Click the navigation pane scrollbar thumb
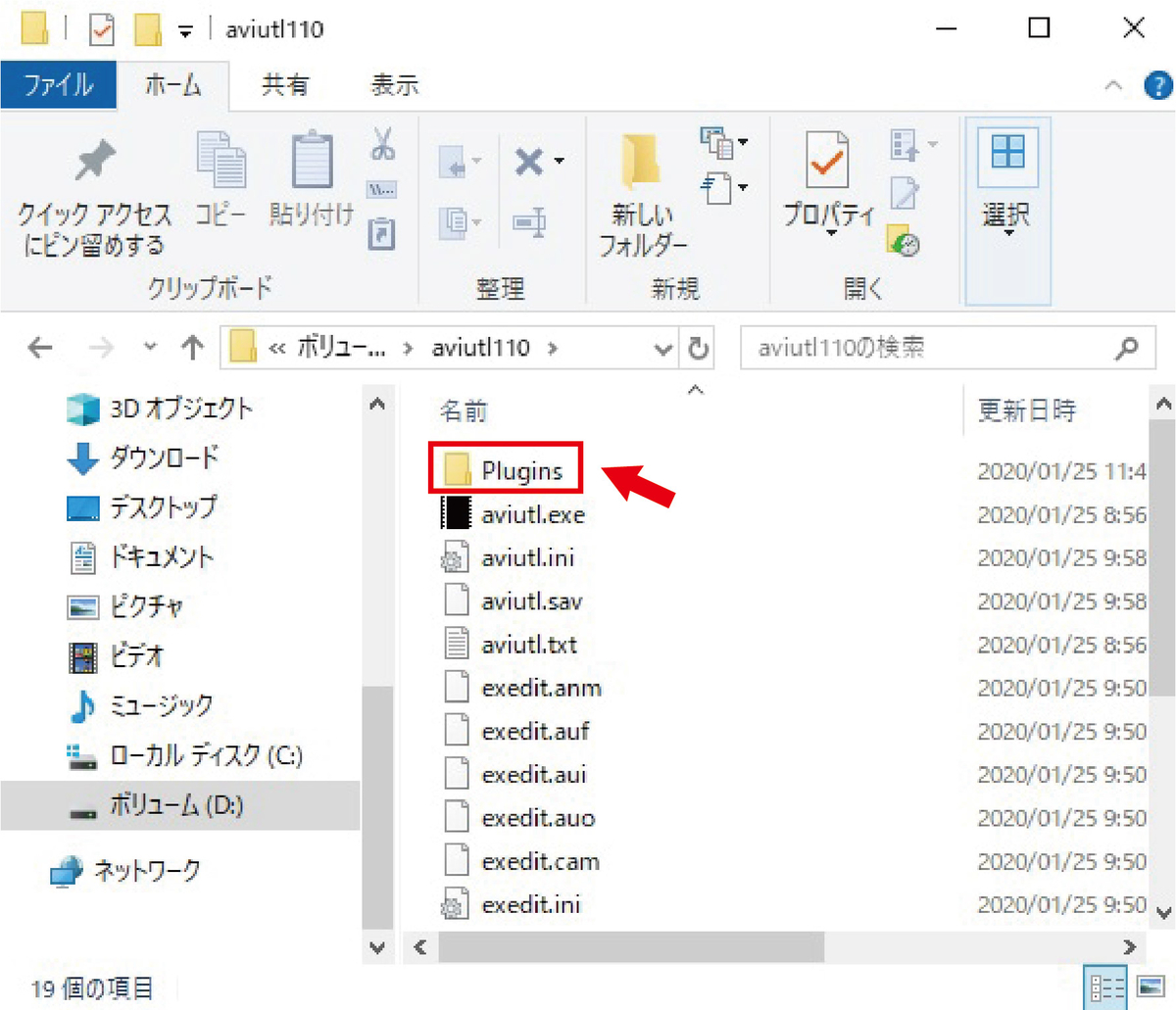 click(x=377, y=806)
